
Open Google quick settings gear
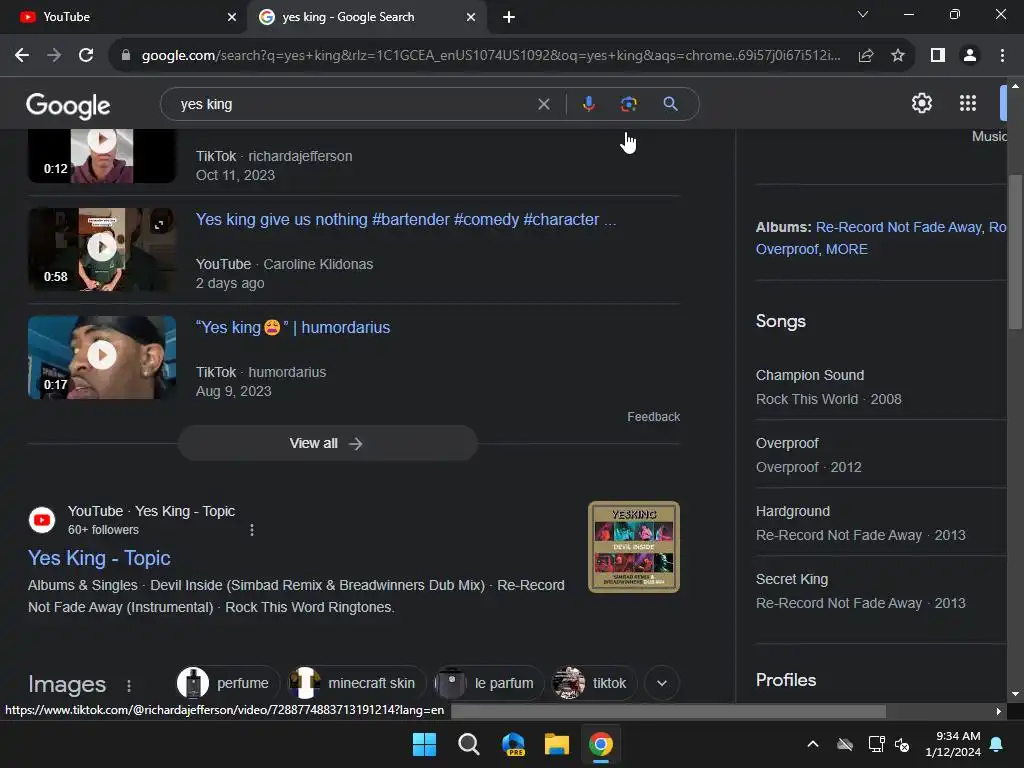[x=921, y=103]
